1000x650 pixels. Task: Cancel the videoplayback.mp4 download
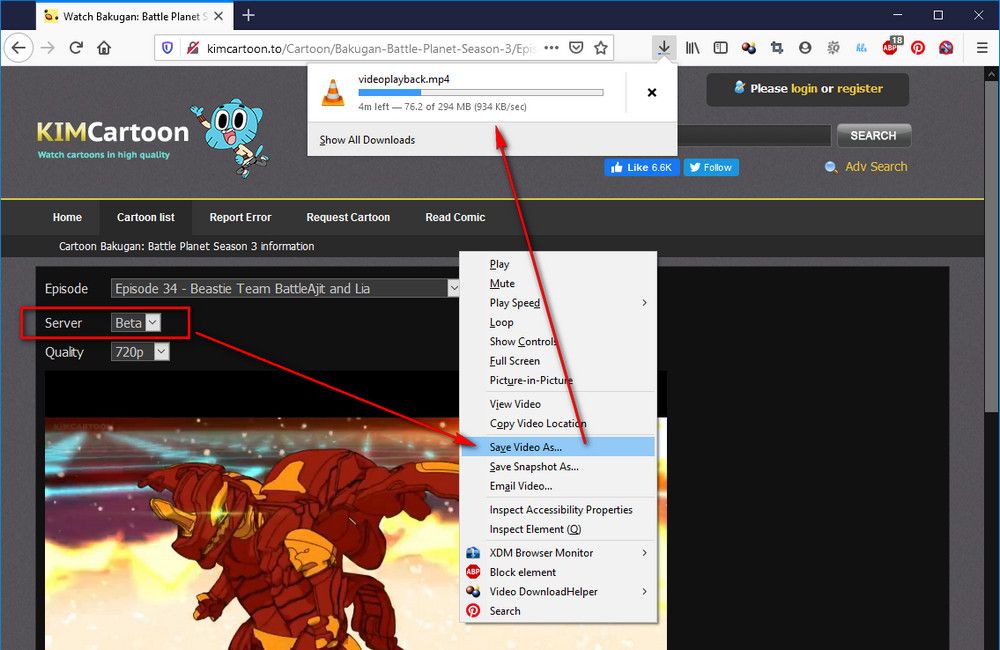coord(652,92)
